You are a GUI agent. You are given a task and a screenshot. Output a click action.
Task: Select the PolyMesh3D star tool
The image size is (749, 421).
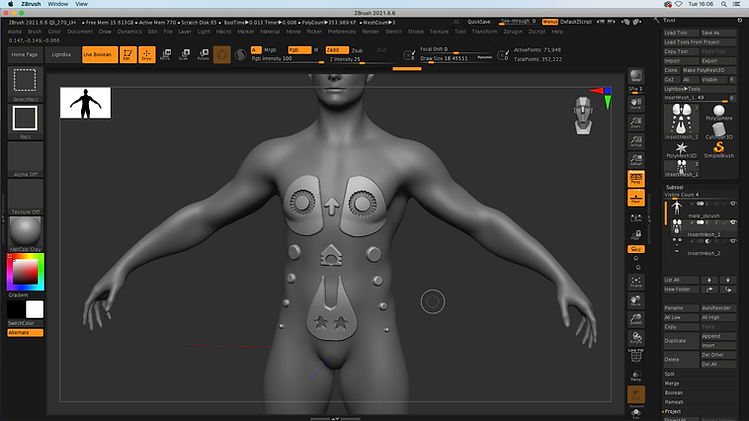click(682, 150)
